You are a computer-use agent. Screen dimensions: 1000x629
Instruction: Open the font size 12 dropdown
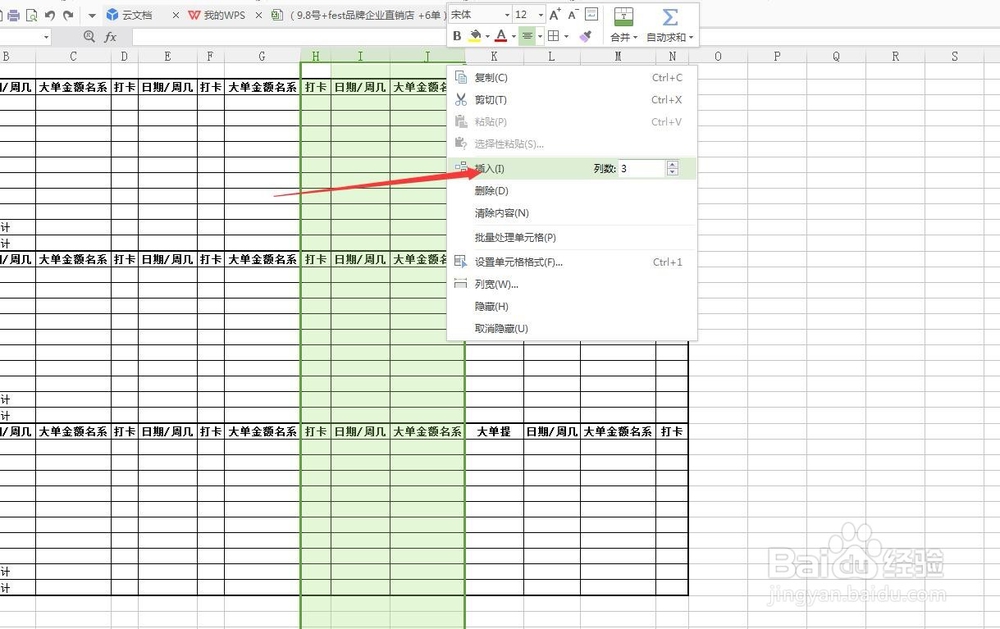pyautogui.click(x=541, y=15)
